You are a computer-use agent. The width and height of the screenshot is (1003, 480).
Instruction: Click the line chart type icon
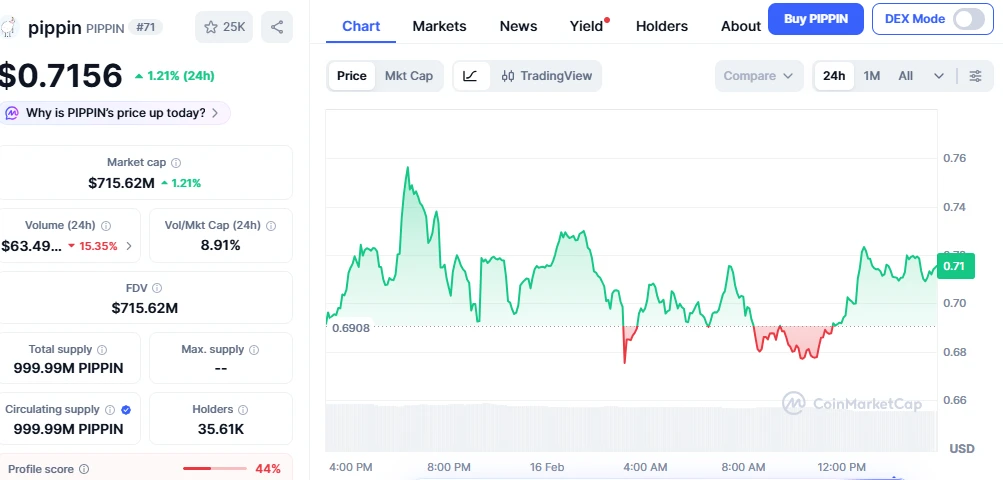coord(471,76)
